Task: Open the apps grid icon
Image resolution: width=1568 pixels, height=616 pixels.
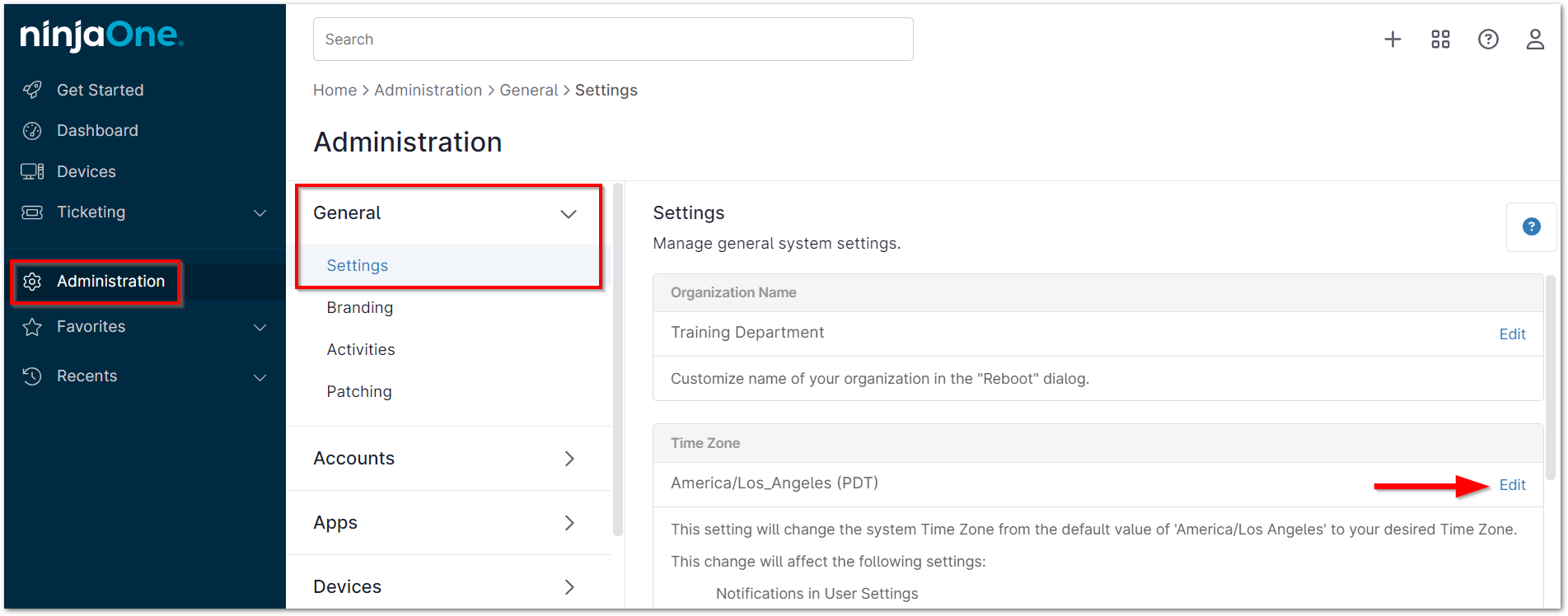Action: (x=1440, y=40)
